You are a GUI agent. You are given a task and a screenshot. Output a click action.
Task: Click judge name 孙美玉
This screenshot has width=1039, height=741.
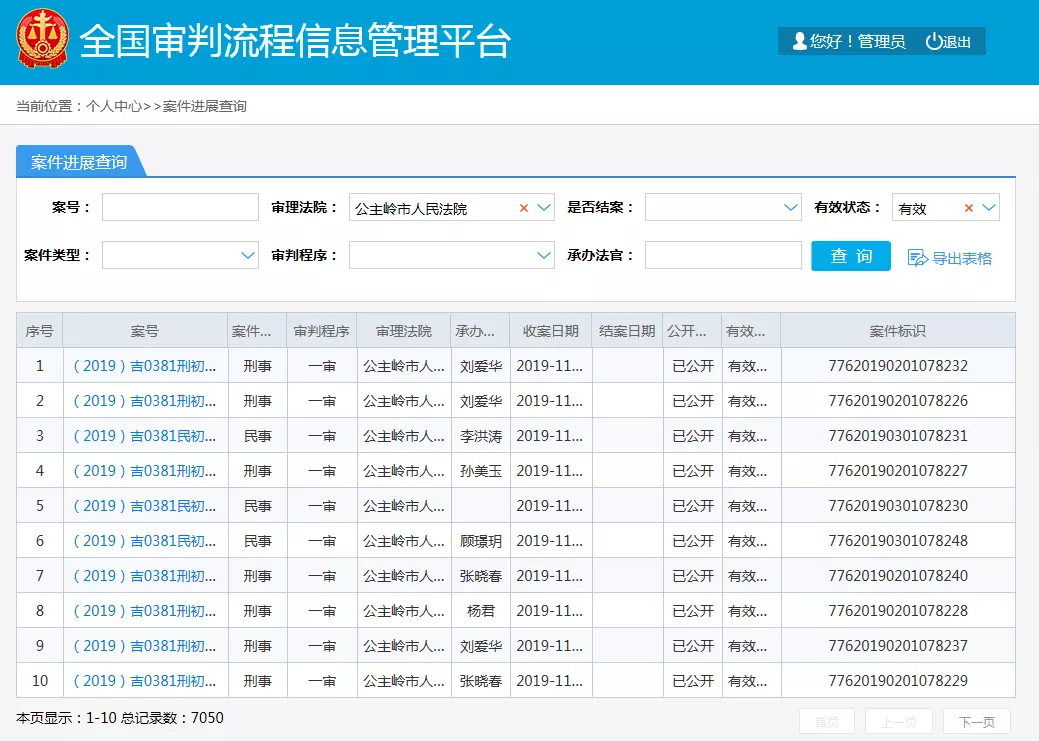[481, 471]
